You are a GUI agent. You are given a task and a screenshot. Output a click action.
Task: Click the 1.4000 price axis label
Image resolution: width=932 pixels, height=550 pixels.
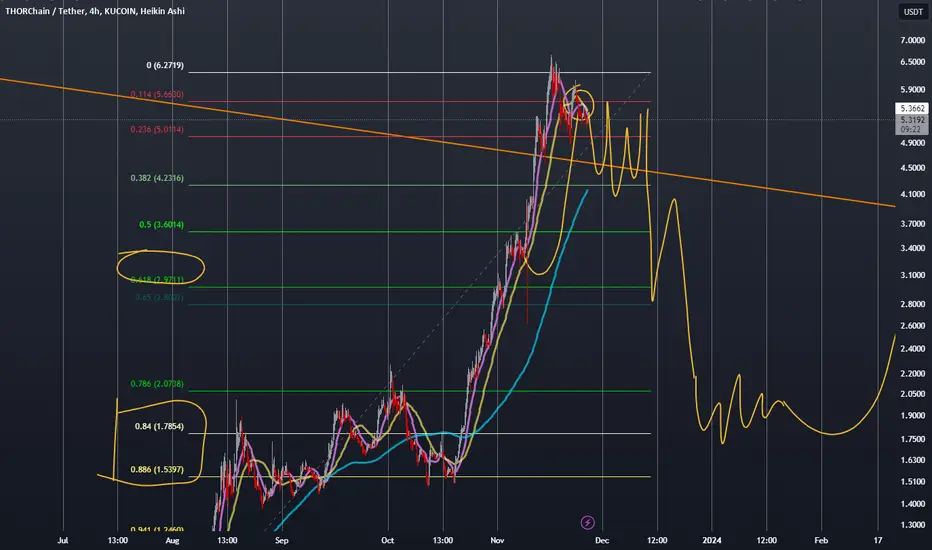(912, 504)
